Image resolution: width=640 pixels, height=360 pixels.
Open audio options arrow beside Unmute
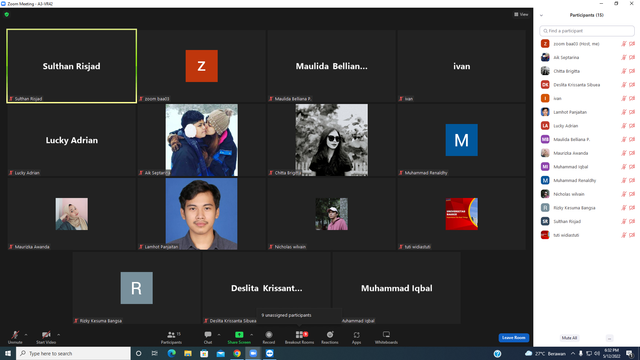pos(26,335)
